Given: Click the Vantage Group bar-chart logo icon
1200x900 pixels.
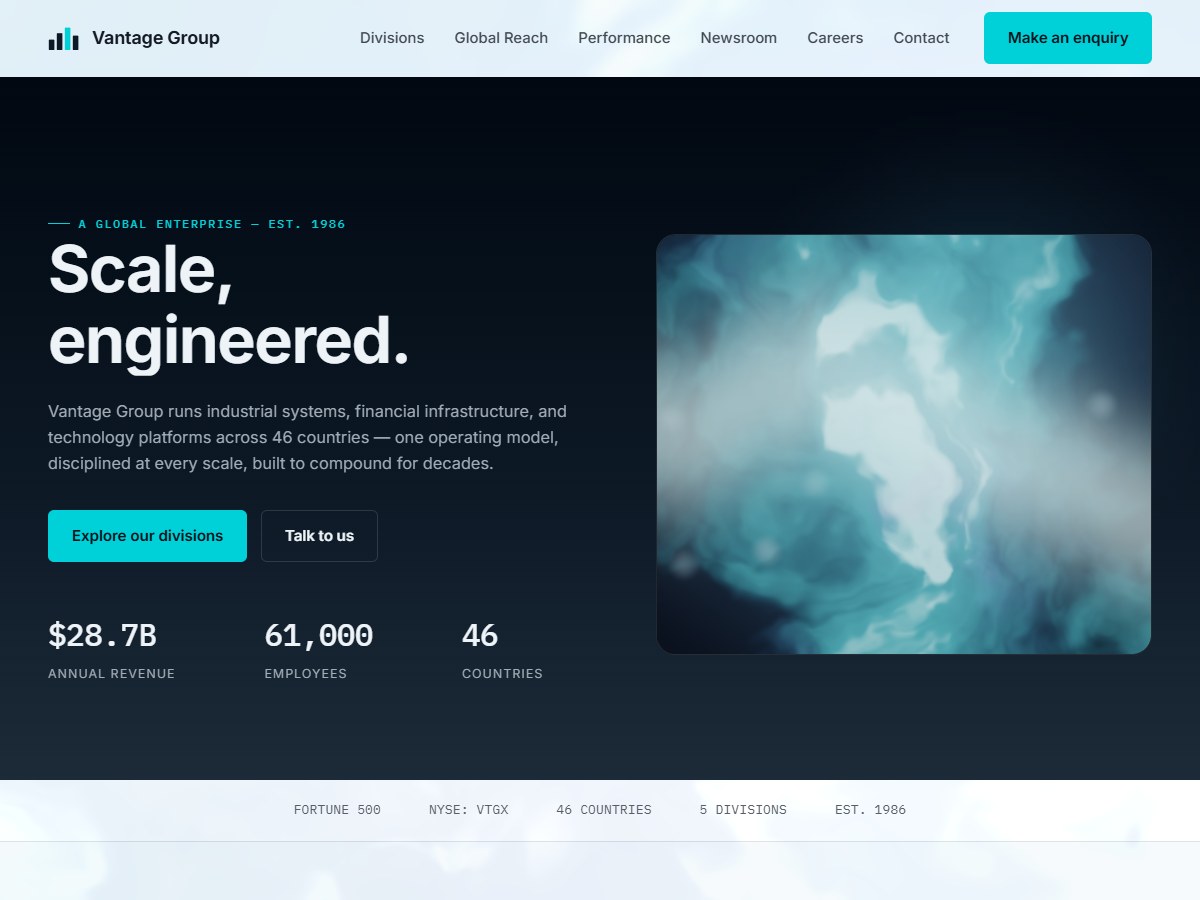Looking at the screenshot, I should click(x=64, y=38).
